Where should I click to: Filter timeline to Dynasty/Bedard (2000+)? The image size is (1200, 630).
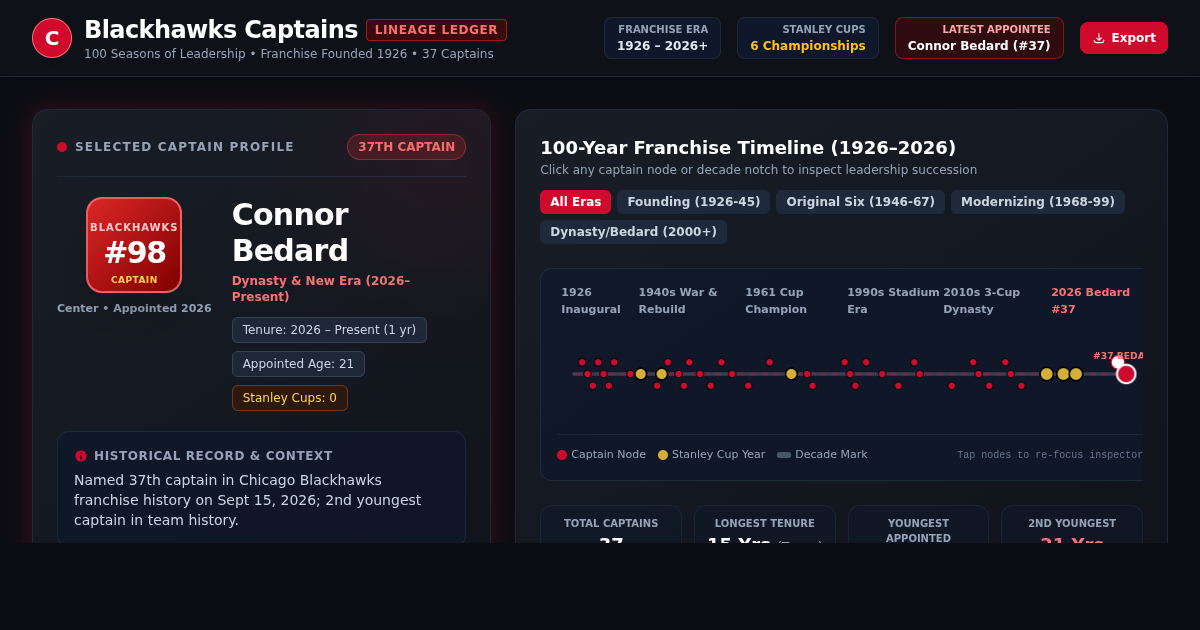(633, 232)
